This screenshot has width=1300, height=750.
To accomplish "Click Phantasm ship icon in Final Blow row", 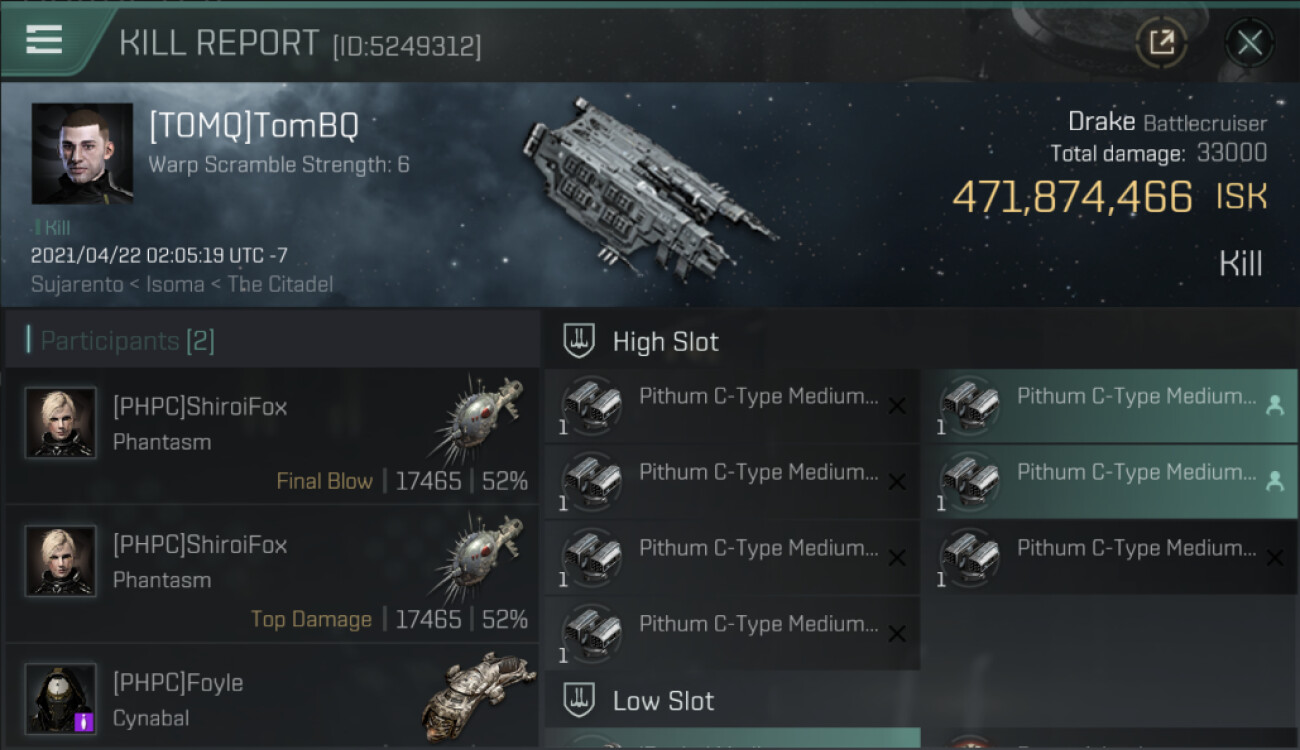I will point(478,420).
